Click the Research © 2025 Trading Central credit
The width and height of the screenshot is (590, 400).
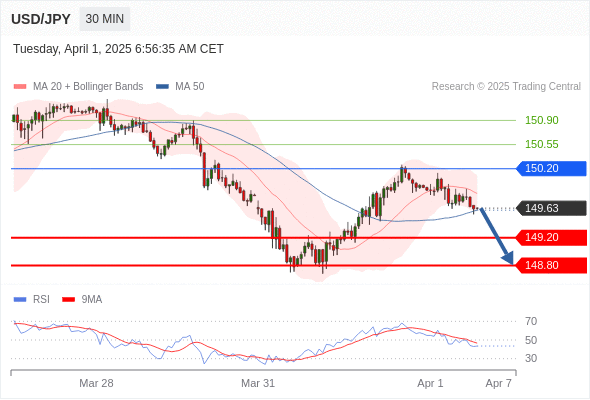pyautogui.click(x=506, y=87)
